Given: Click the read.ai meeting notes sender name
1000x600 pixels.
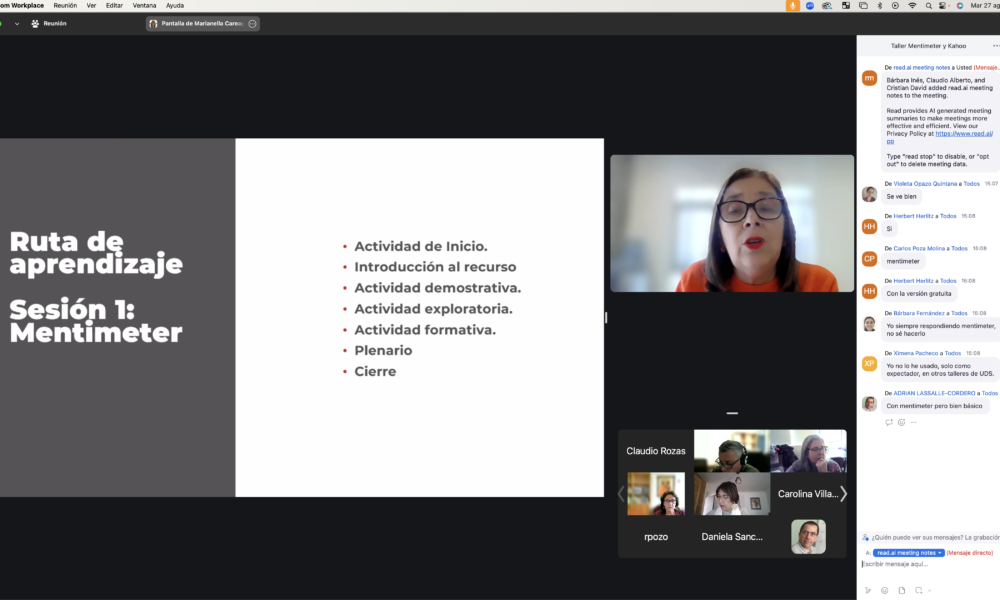Looking at the screenshot, I should (x=922, y=68).
